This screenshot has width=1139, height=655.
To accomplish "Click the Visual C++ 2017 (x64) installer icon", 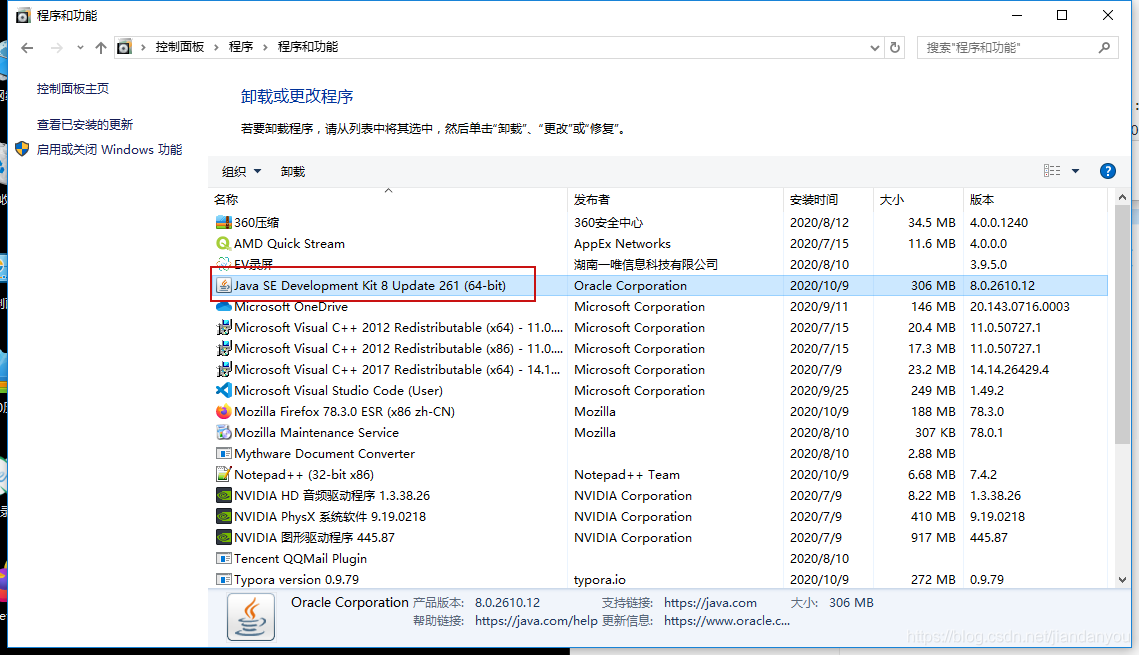I will coord(224,370).
